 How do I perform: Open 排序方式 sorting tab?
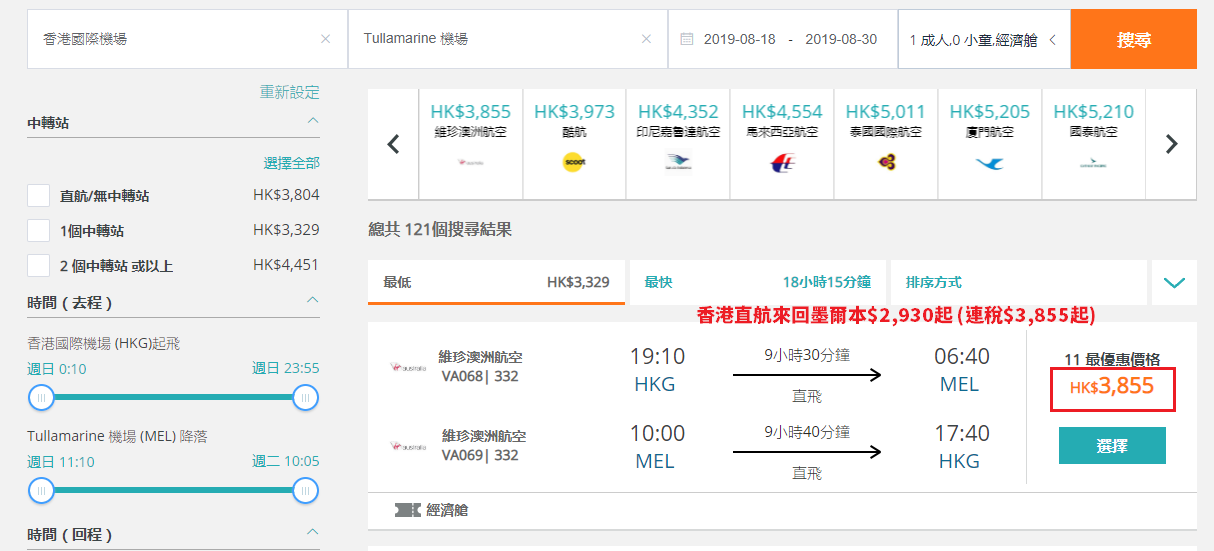point(1019,282)
